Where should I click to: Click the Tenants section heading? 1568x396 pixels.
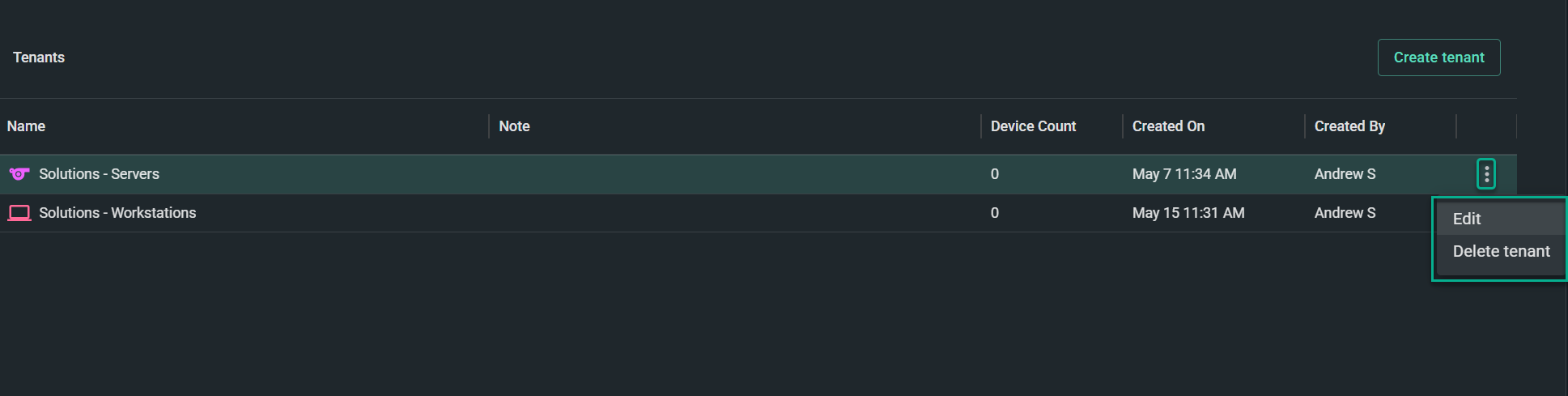click(39, 57)
